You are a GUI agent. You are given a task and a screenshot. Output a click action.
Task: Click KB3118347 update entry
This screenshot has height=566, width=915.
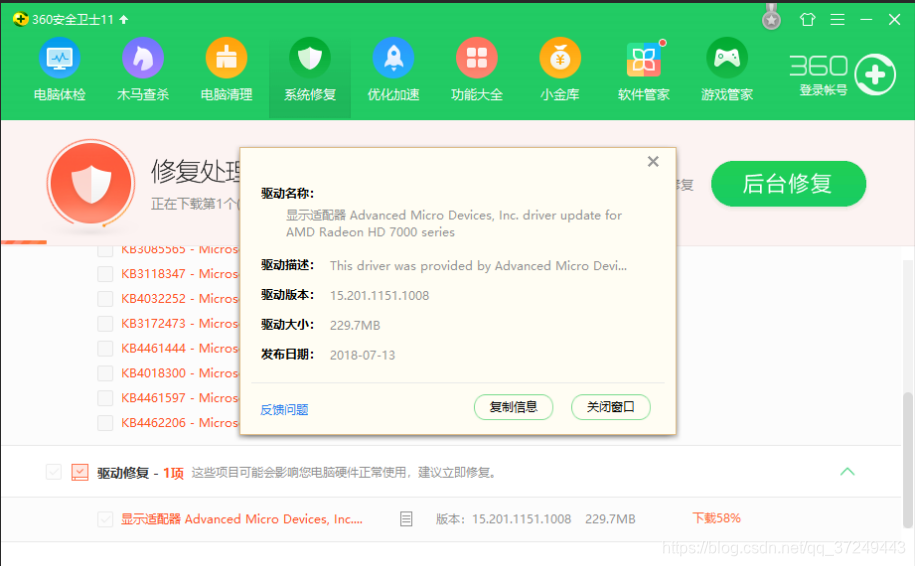coord(180,274)
